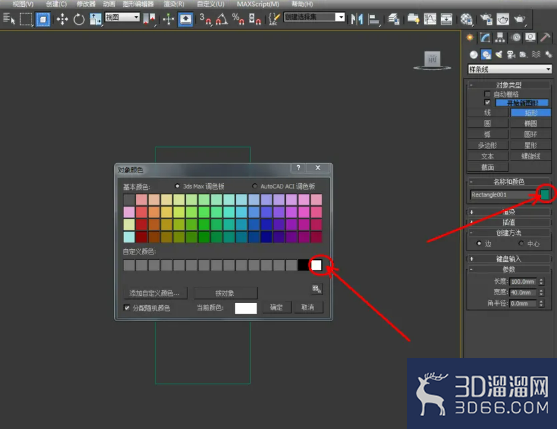Select the AutoCAD ACI palette radio button
The height and width of the screenshot is (429, 557).
(x=254, y=186)
